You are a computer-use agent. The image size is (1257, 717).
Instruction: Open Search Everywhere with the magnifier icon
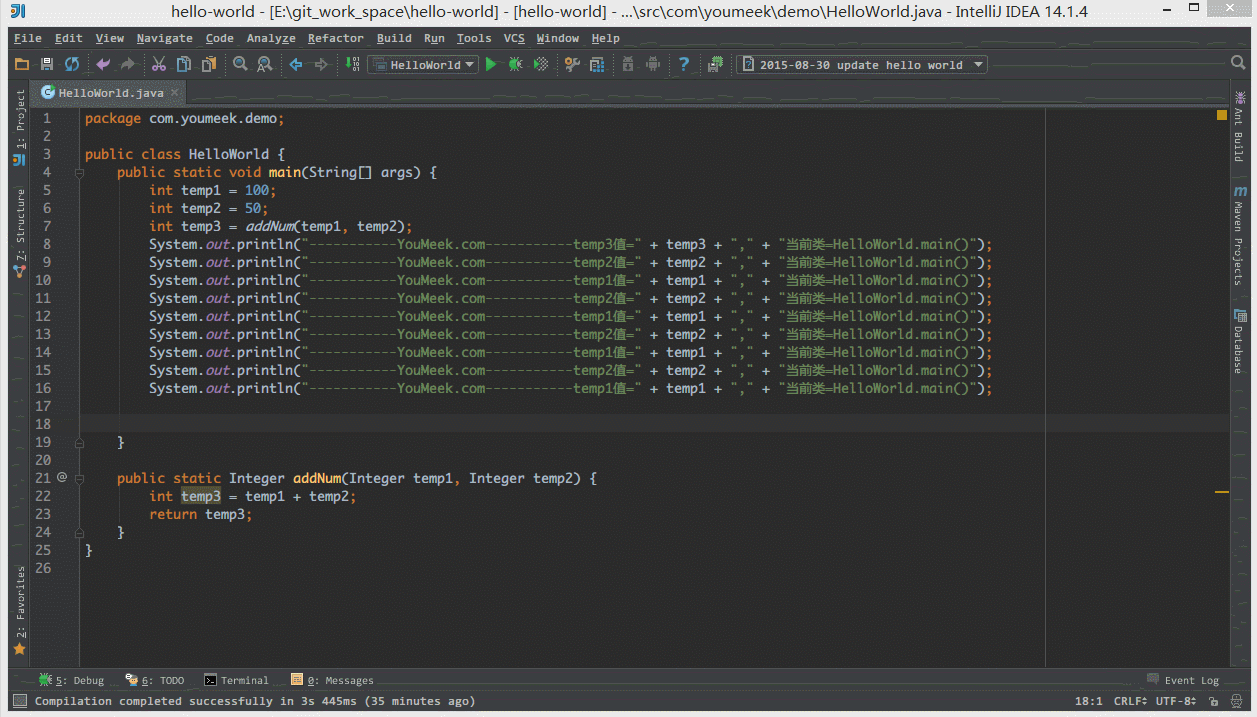[1238, 62]
